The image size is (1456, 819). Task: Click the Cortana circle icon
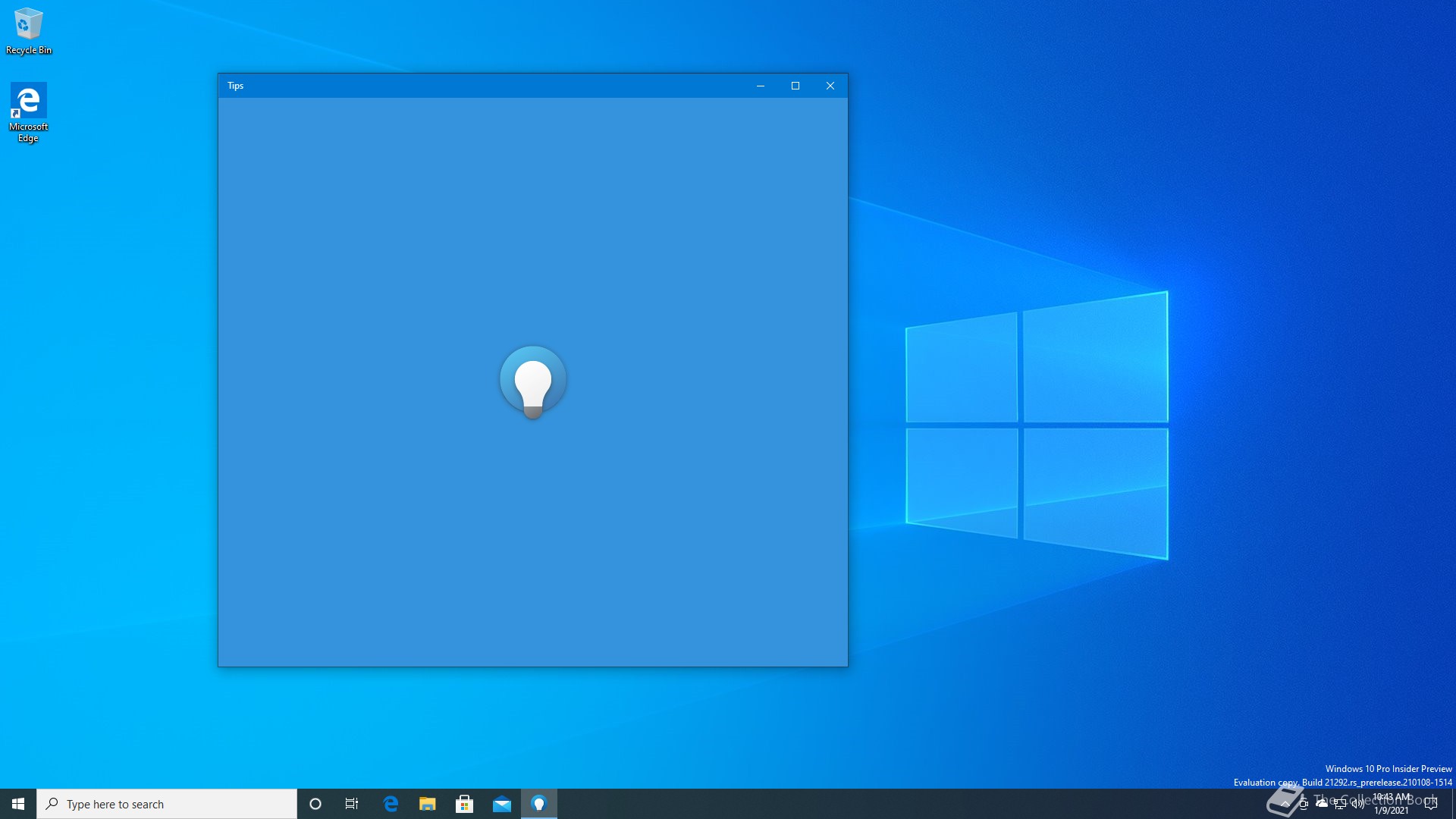point(315,804)
